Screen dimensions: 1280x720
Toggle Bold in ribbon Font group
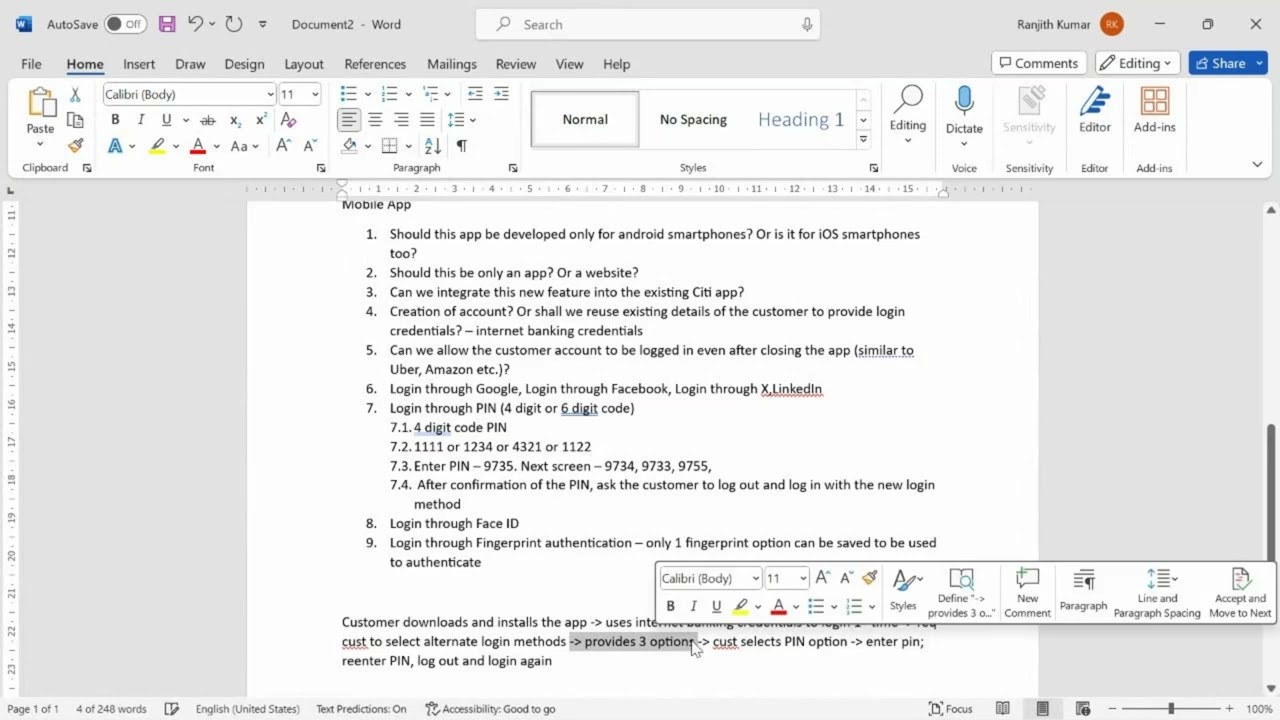coord(115,120)
